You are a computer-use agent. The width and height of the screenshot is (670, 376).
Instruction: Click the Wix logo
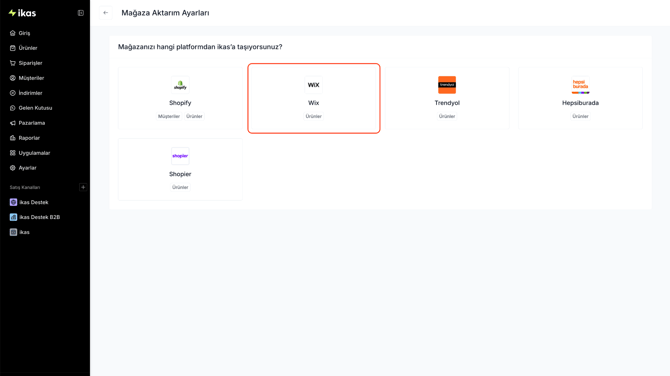pyautogui.click(x=314, y=85)
